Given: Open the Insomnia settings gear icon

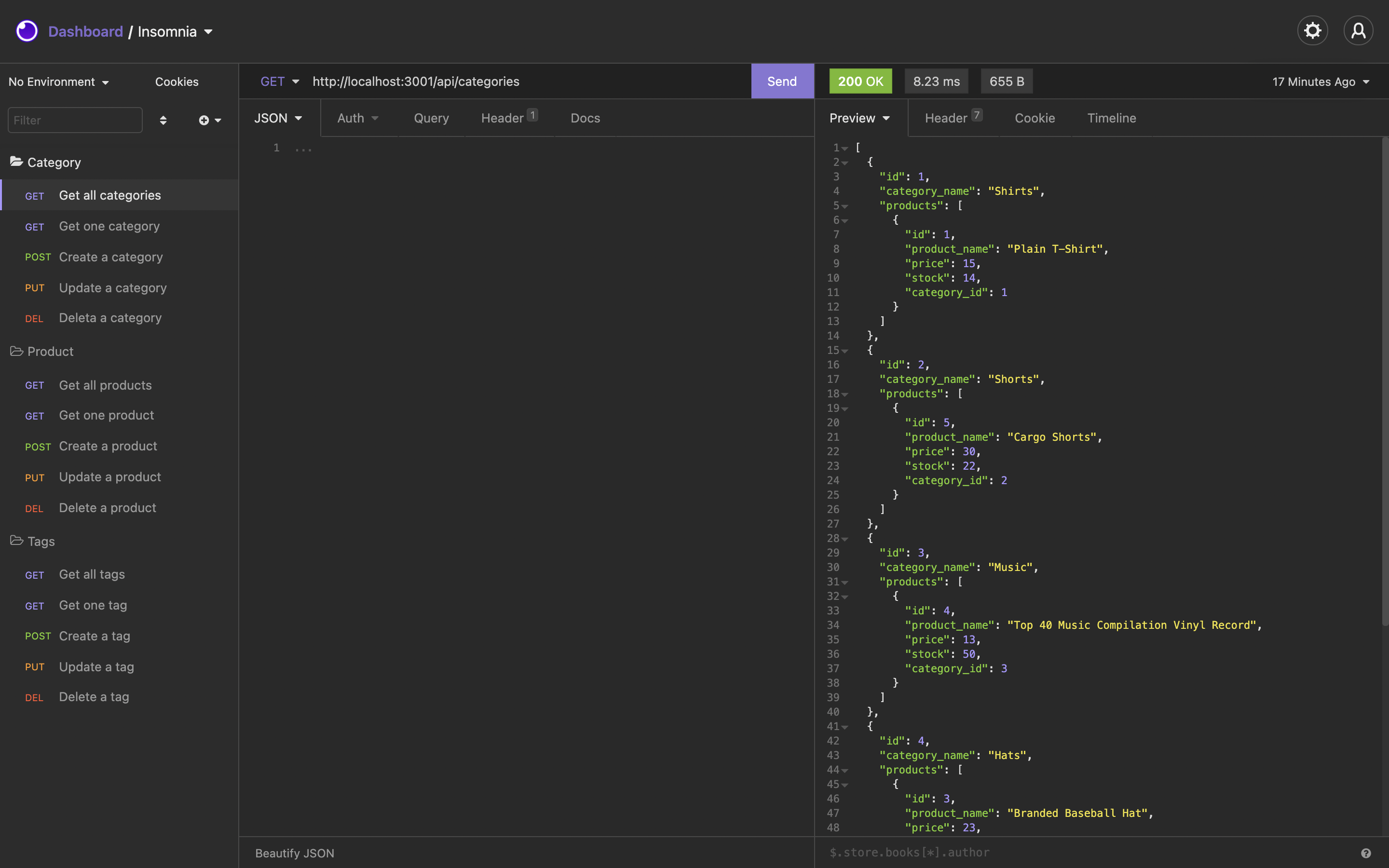Looking at the screenshot, I should (1313, 30).
